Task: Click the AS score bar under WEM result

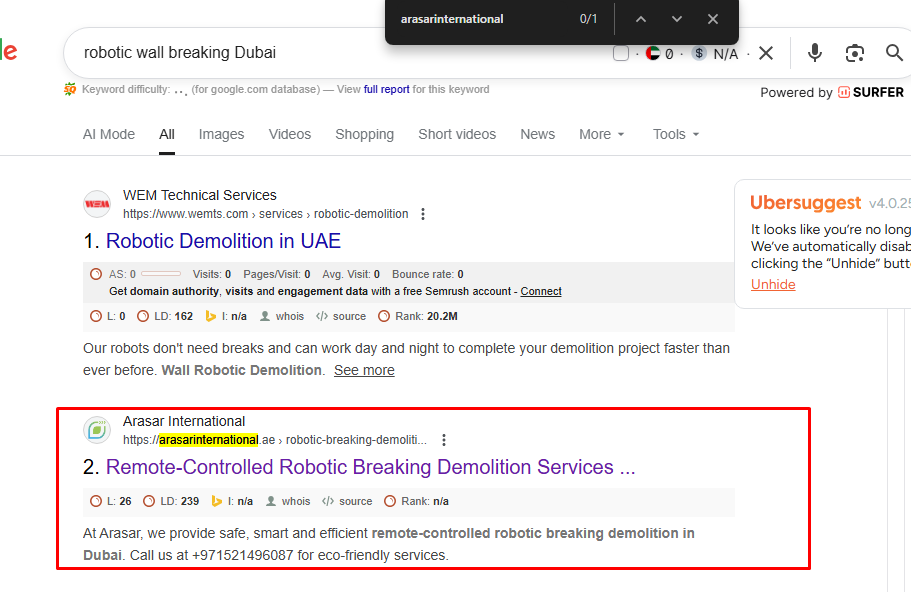Action: pyautogui.click(x=161, y=274)
